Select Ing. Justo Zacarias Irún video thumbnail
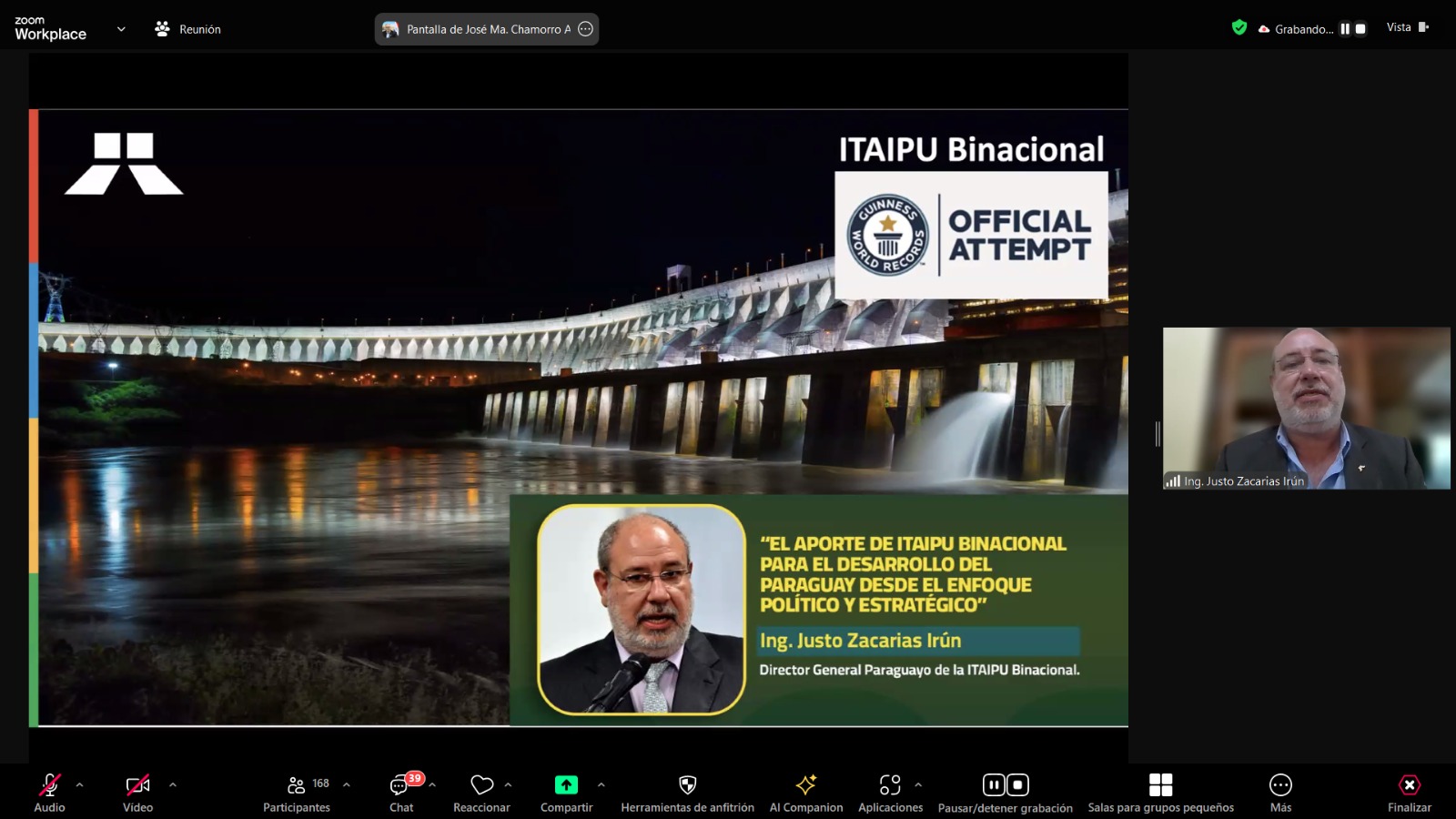1456x819 pixels. 1307,409
